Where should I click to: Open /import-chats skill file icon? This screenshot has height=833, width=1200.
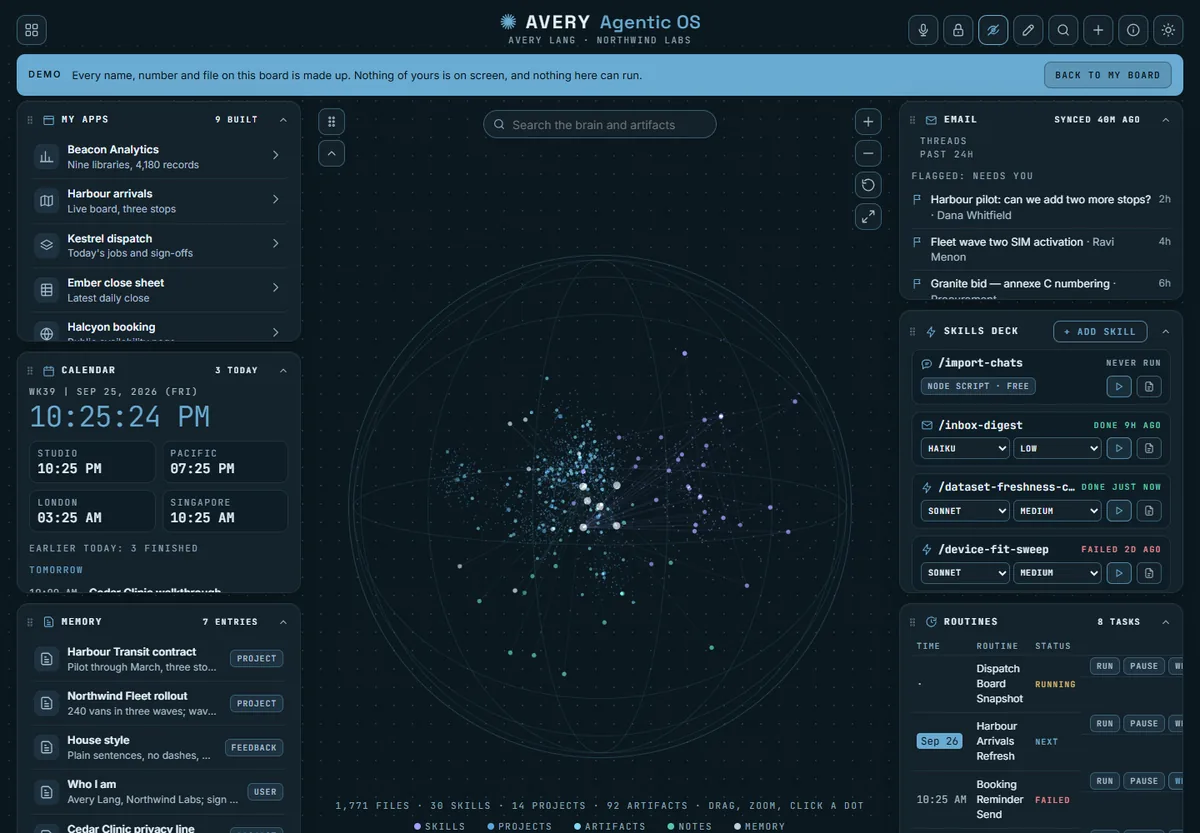click(1150, 386)
